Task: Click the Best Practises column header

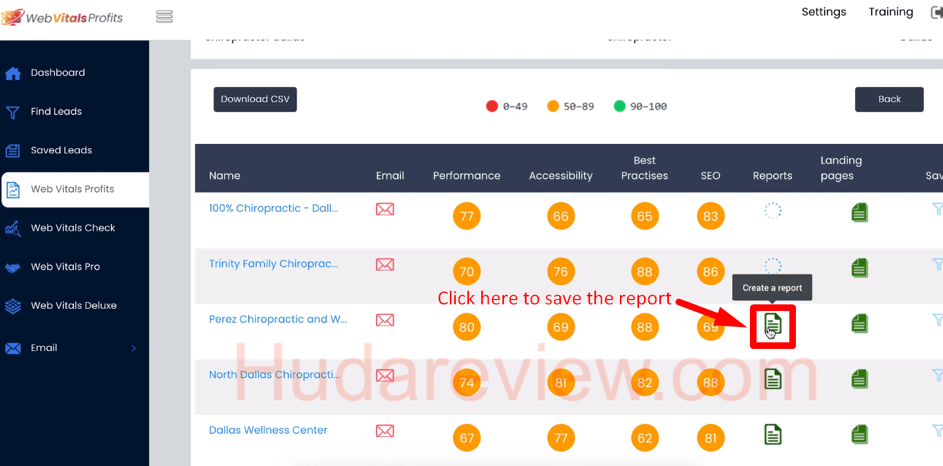Action: click(645, 168)
